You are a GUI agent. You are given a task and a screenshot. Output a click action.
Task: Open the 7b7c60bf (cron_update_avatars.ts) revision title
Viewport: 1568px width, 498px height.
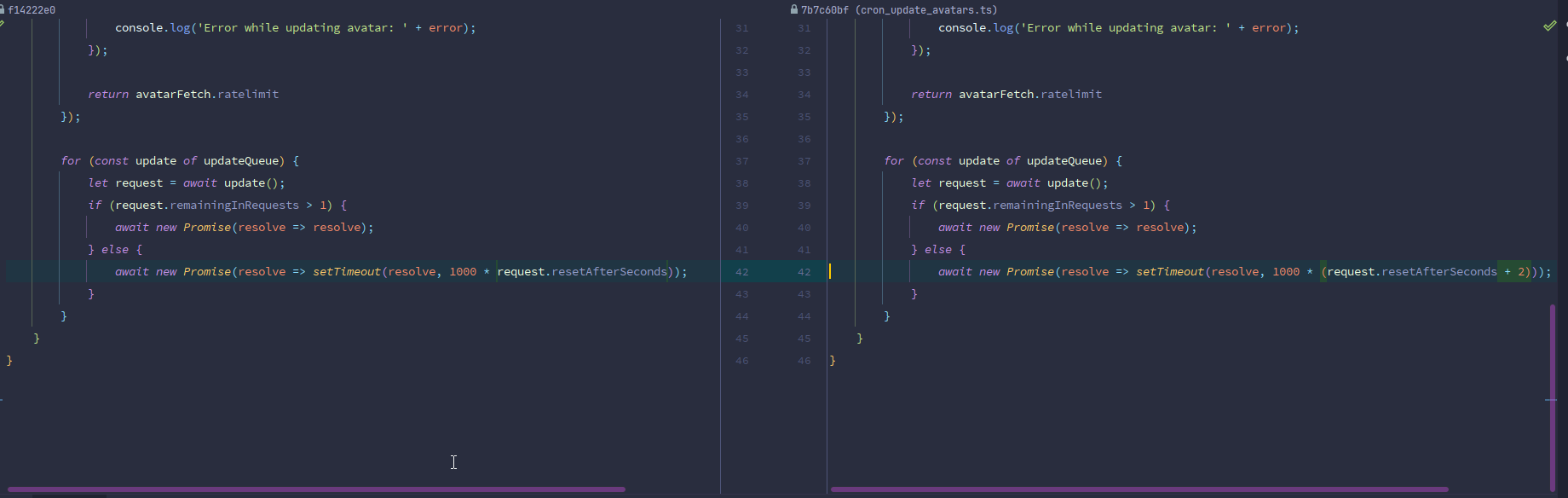tap(899, 10)
